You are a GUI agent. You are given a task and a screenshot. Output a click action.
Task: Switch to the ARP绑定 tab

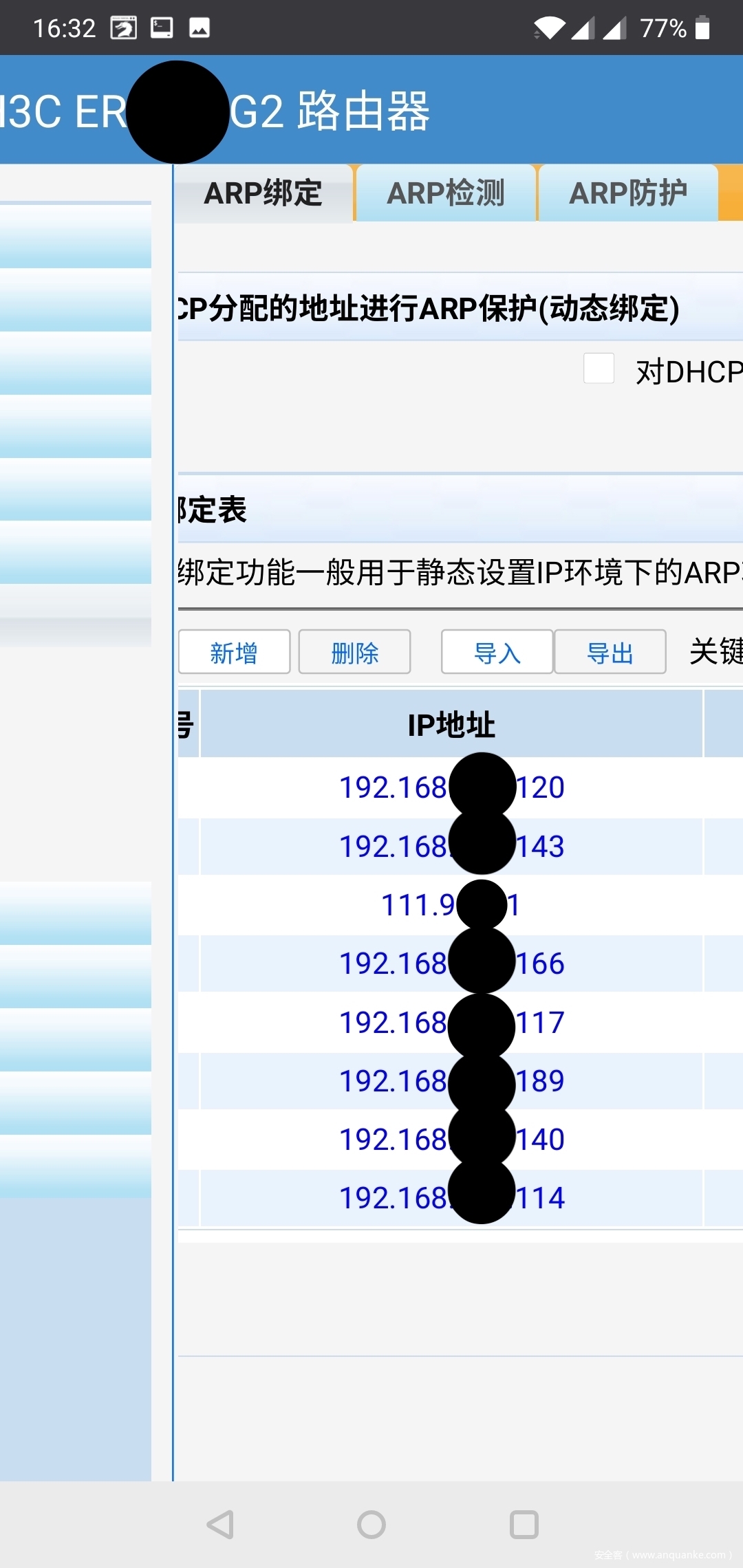(263, 193)
